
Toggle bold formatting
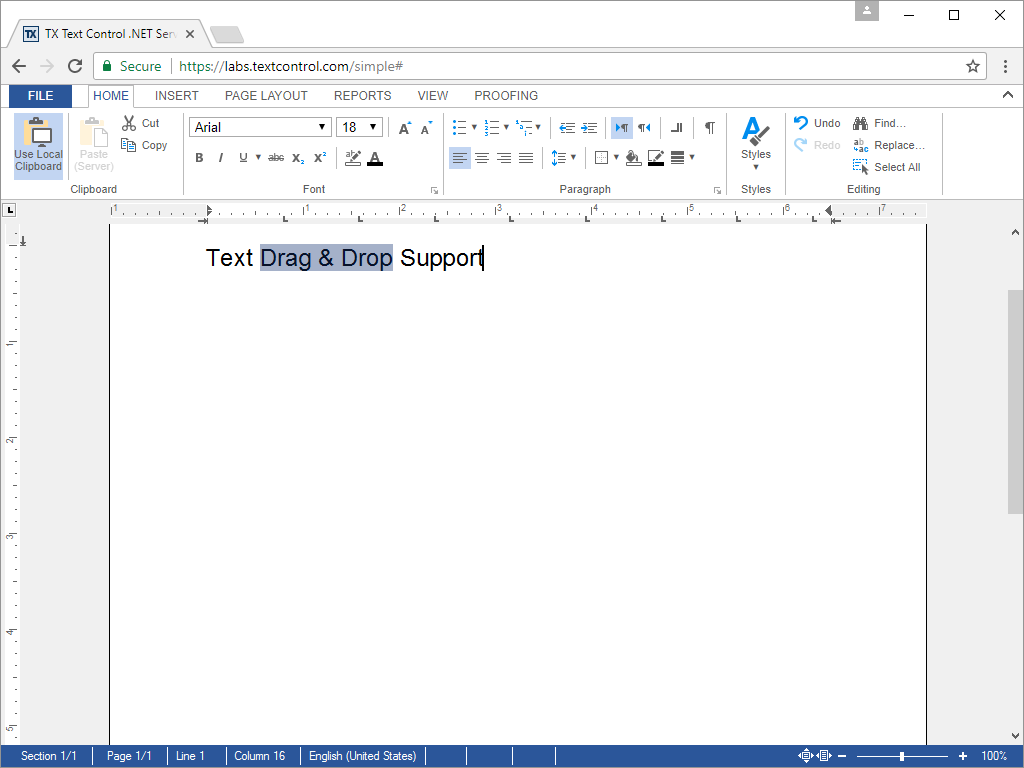tap(199, 158)
